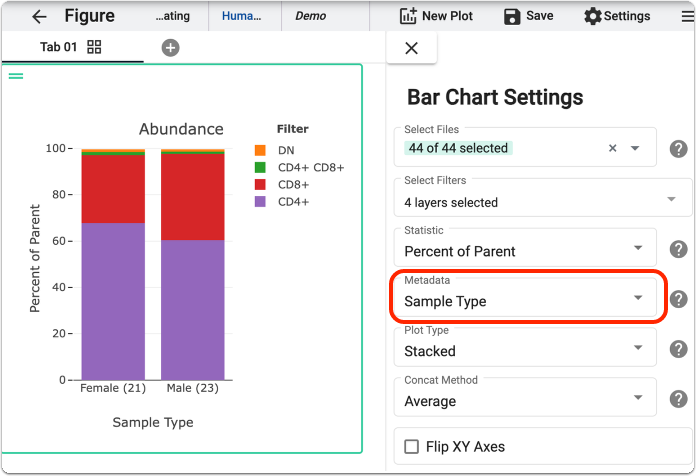Click the Female (21) axis label
The height and width of the screenshot is (476, 696).
113,388
